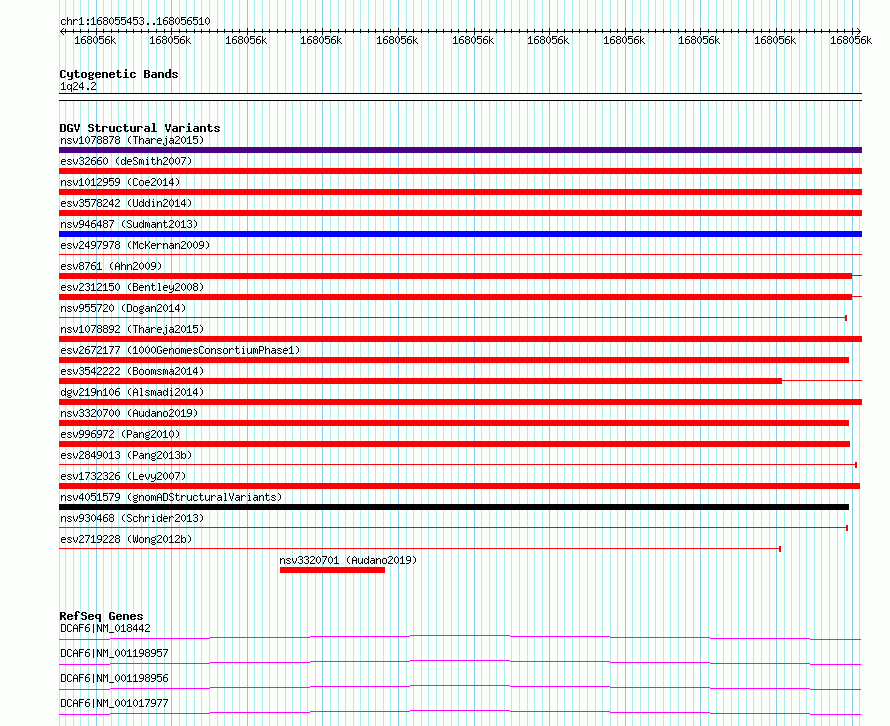Select nsv3320700 (Audano2019) variant label
The height and width of the screenshot is (726, 890).
pos(129,413)
